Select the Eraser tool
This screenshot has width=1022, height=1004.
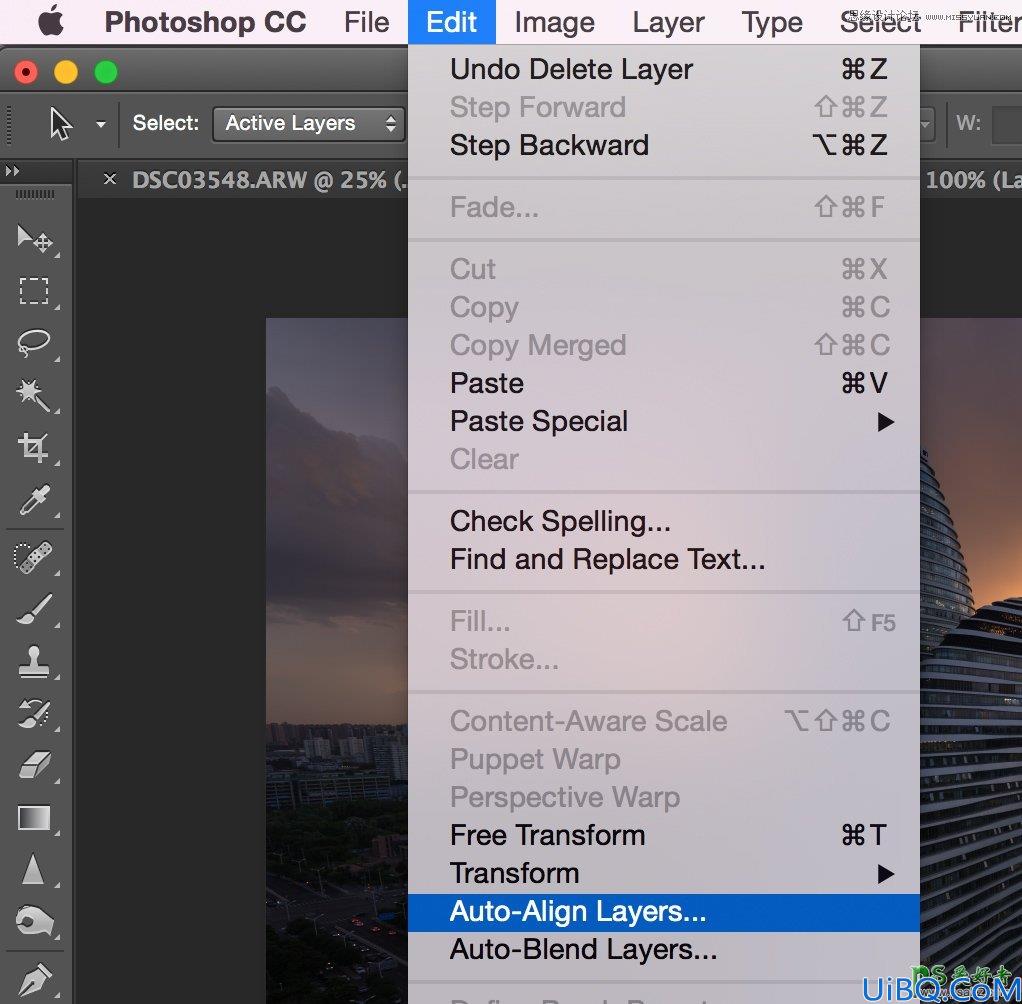point(34,765)
